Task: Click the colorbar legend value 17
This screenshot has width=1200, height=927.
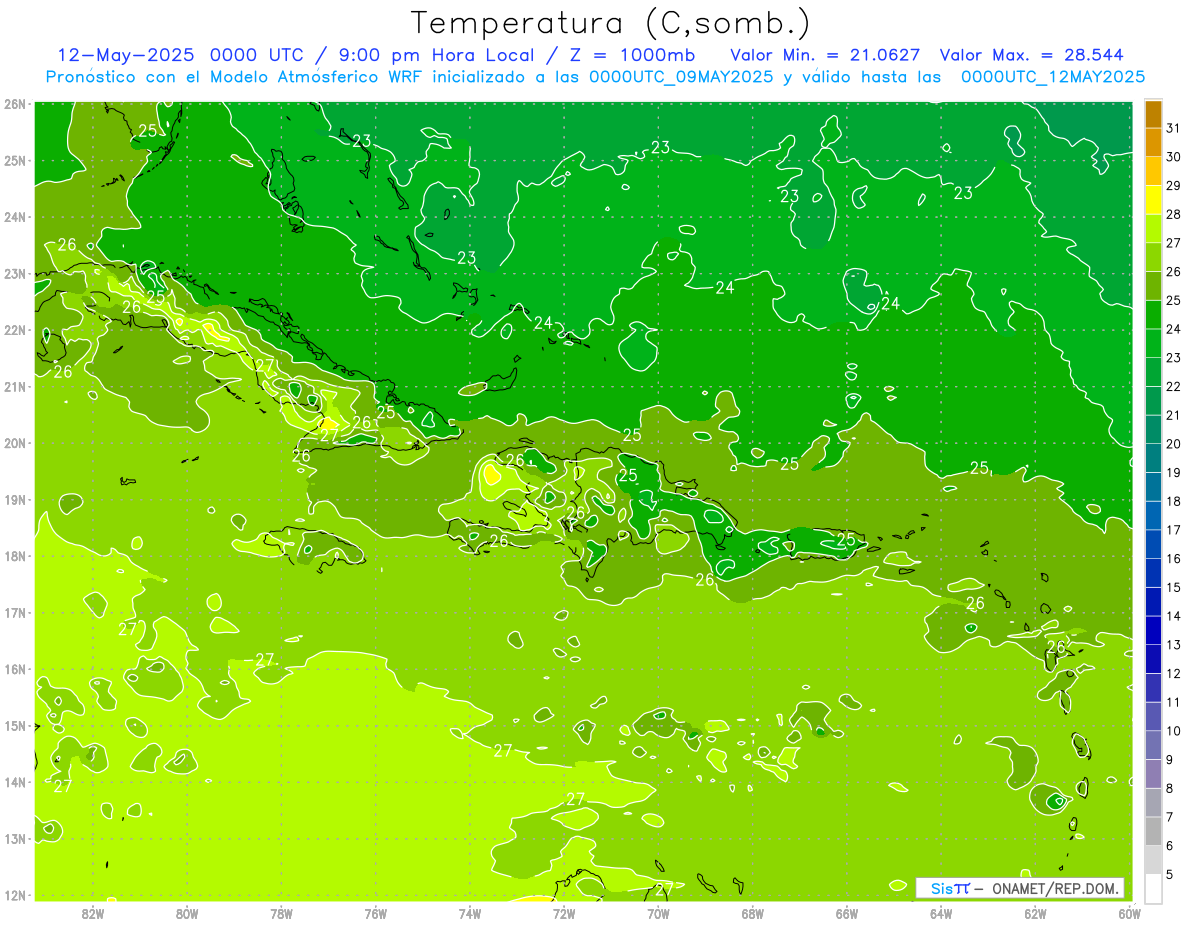Action: (1174, 530)
